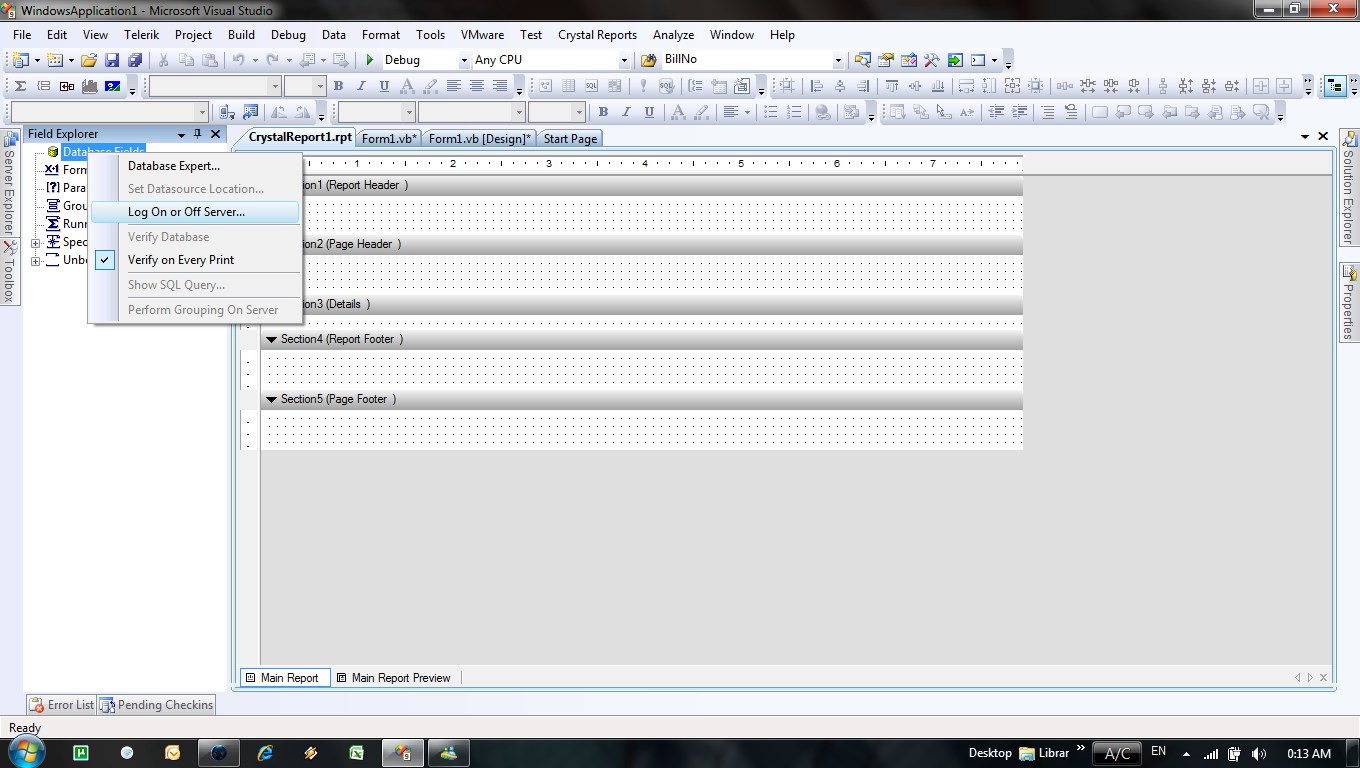
Task: Click the Align Right text icon
Action: tap(500, 86)
